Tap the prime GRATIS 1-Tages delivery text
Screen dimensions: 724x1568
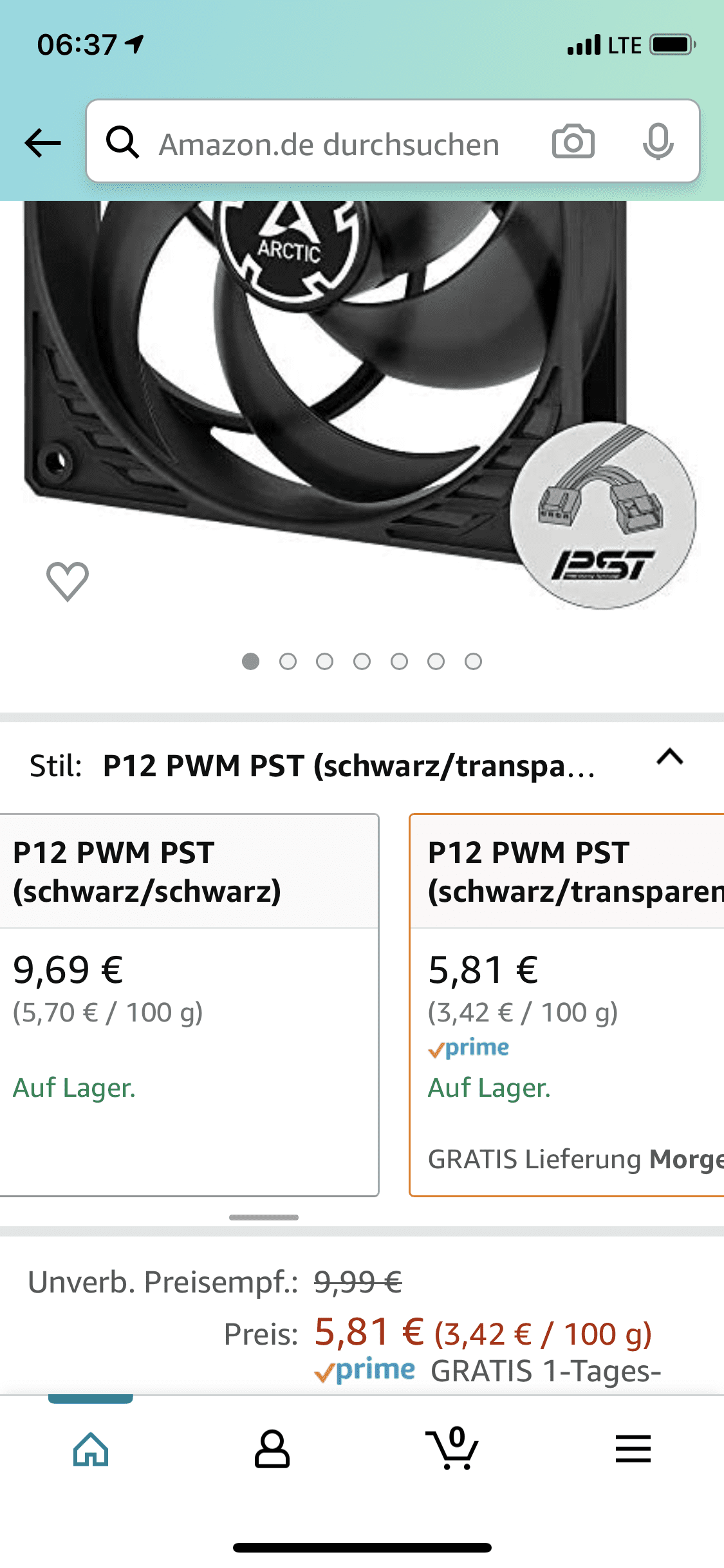[x=487, y=1371]
